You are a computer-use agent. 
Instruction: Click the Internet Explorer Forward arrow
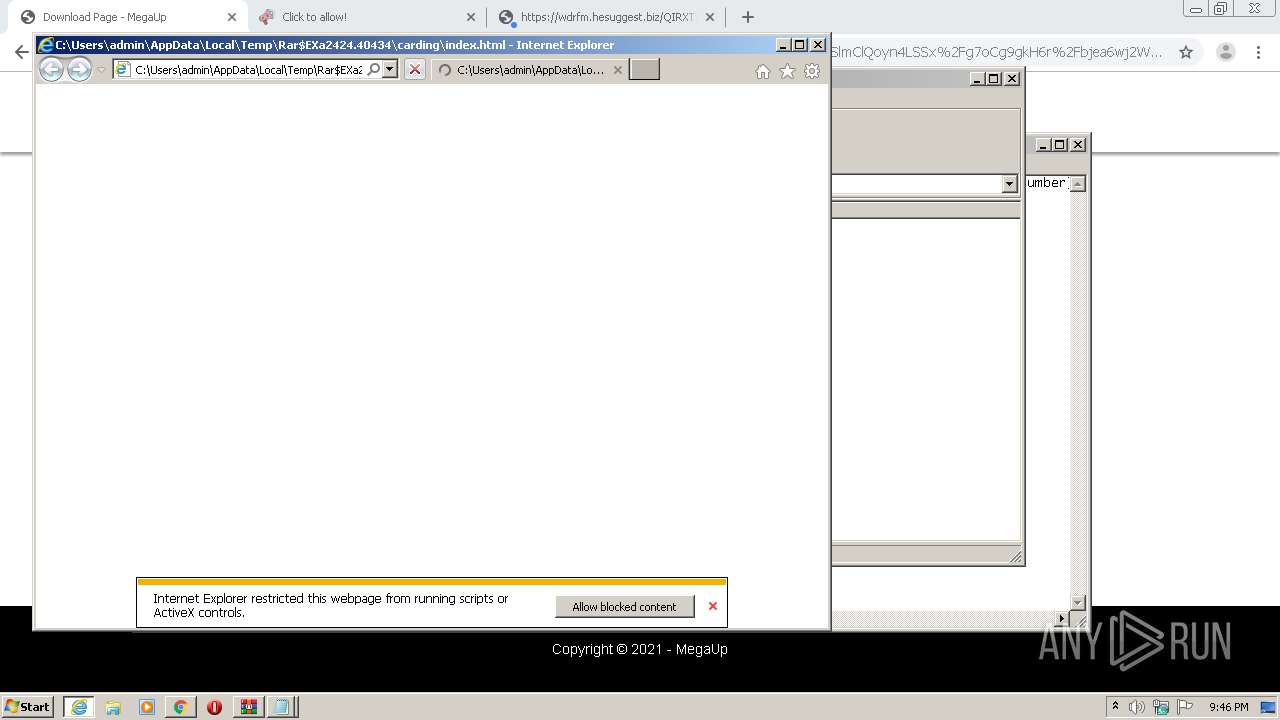[x=79, y=69]
